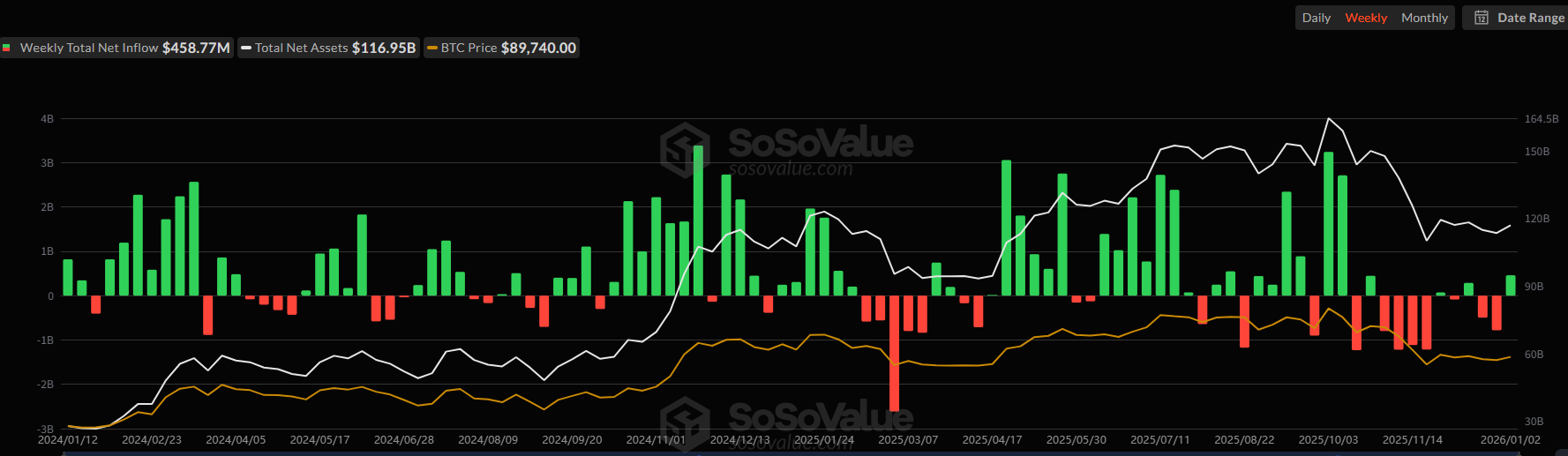Viewport: 1568px width, 456px height.
Task: Click the red-green Weekly Net Inflow legend marker
Action: click(x=7, y=48)
